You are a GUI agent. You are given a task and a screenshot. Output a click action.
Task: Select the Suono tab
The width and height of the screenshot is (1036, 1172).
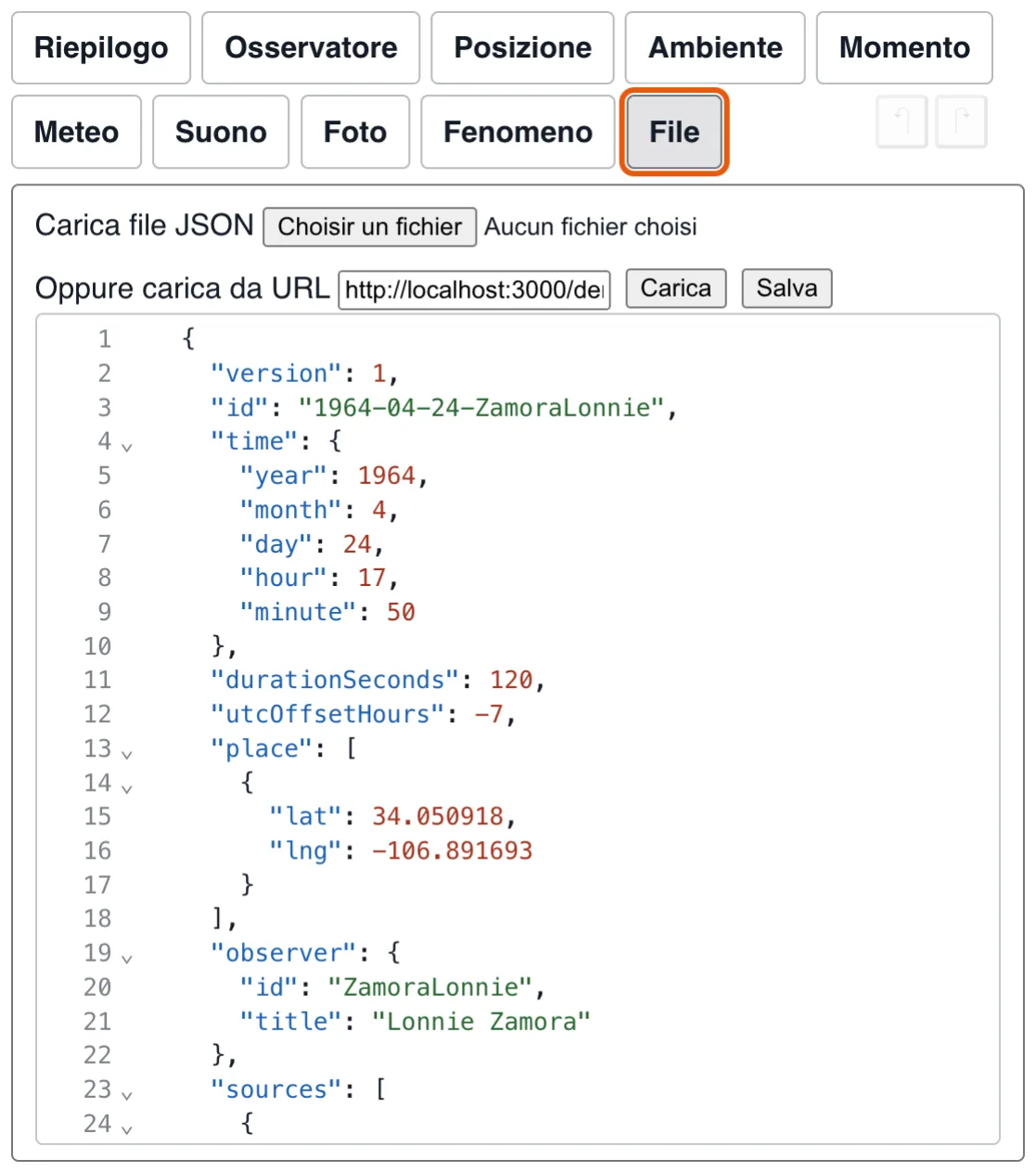pos(221,133)
